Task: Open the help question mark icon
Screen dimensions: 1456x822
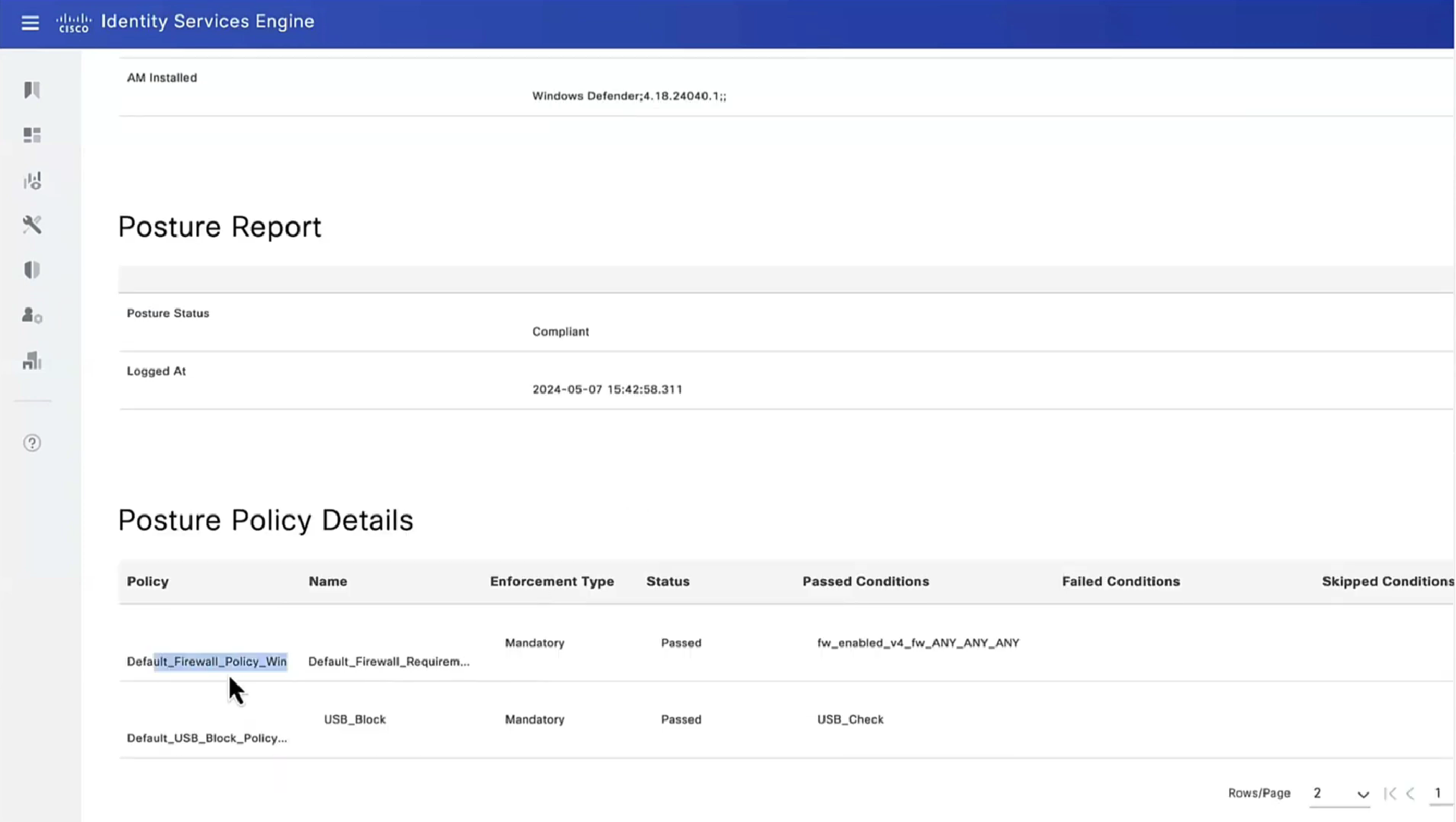Action: pyautogui.click(x=32, y=443)
